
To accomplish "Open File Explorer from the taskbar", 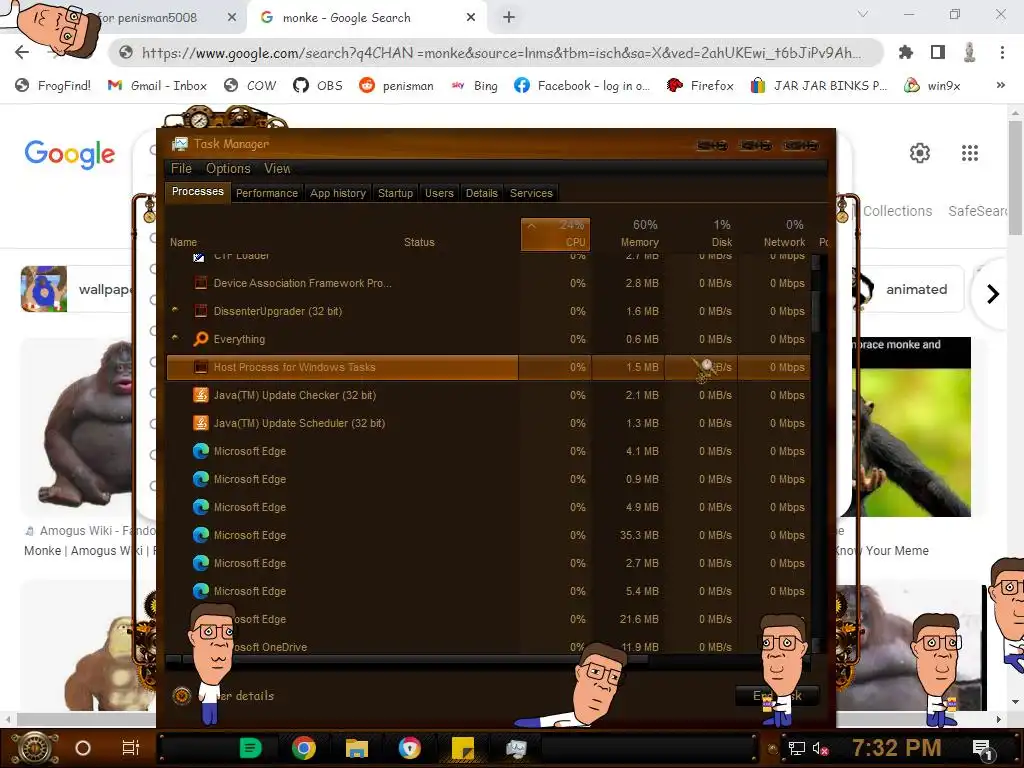I will (x=357, y=748).
